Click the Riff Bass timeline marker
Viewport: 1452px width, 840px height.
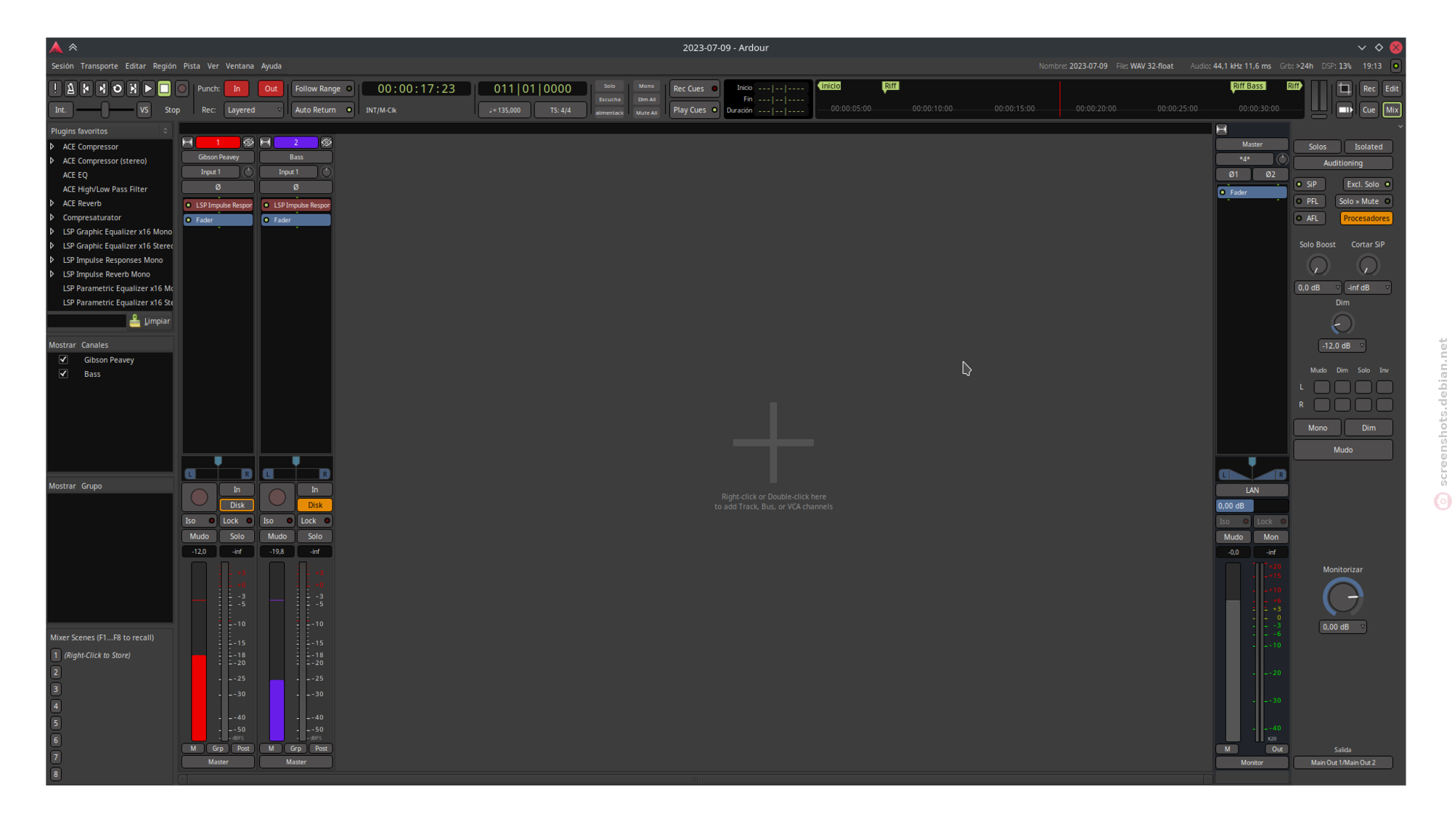click(1247, 86)
